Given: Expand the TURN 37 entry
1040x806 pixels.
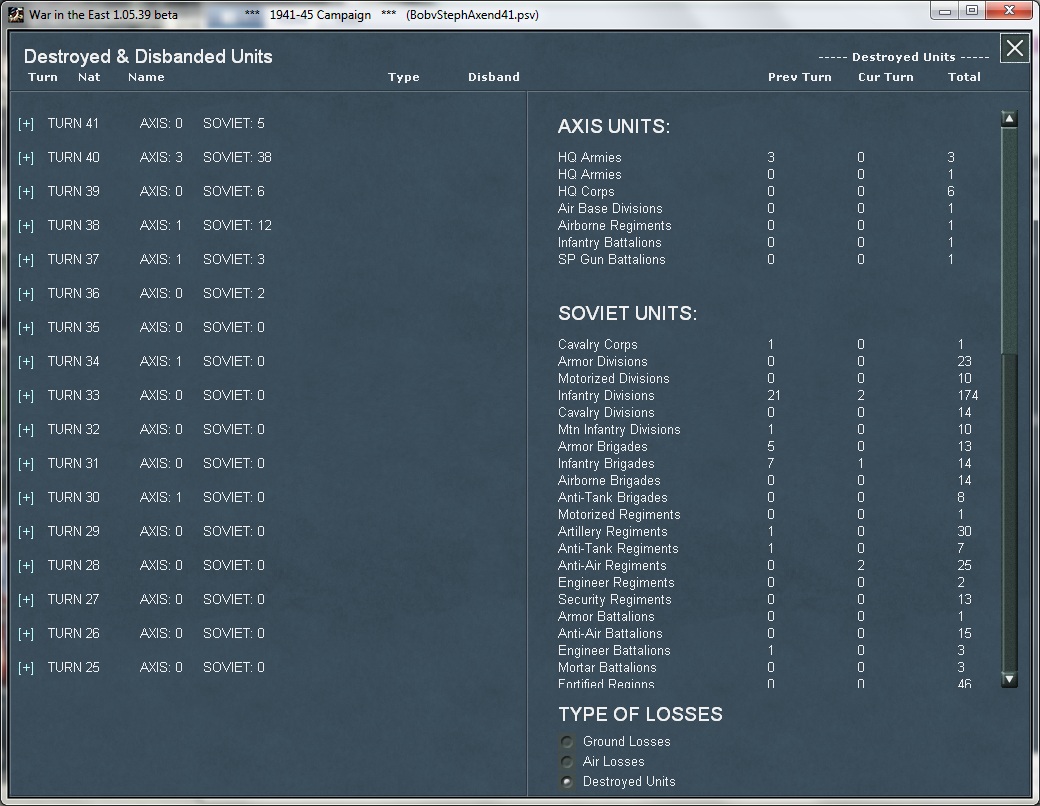Looking at the screenshot, I should click(x=26, y=260).
